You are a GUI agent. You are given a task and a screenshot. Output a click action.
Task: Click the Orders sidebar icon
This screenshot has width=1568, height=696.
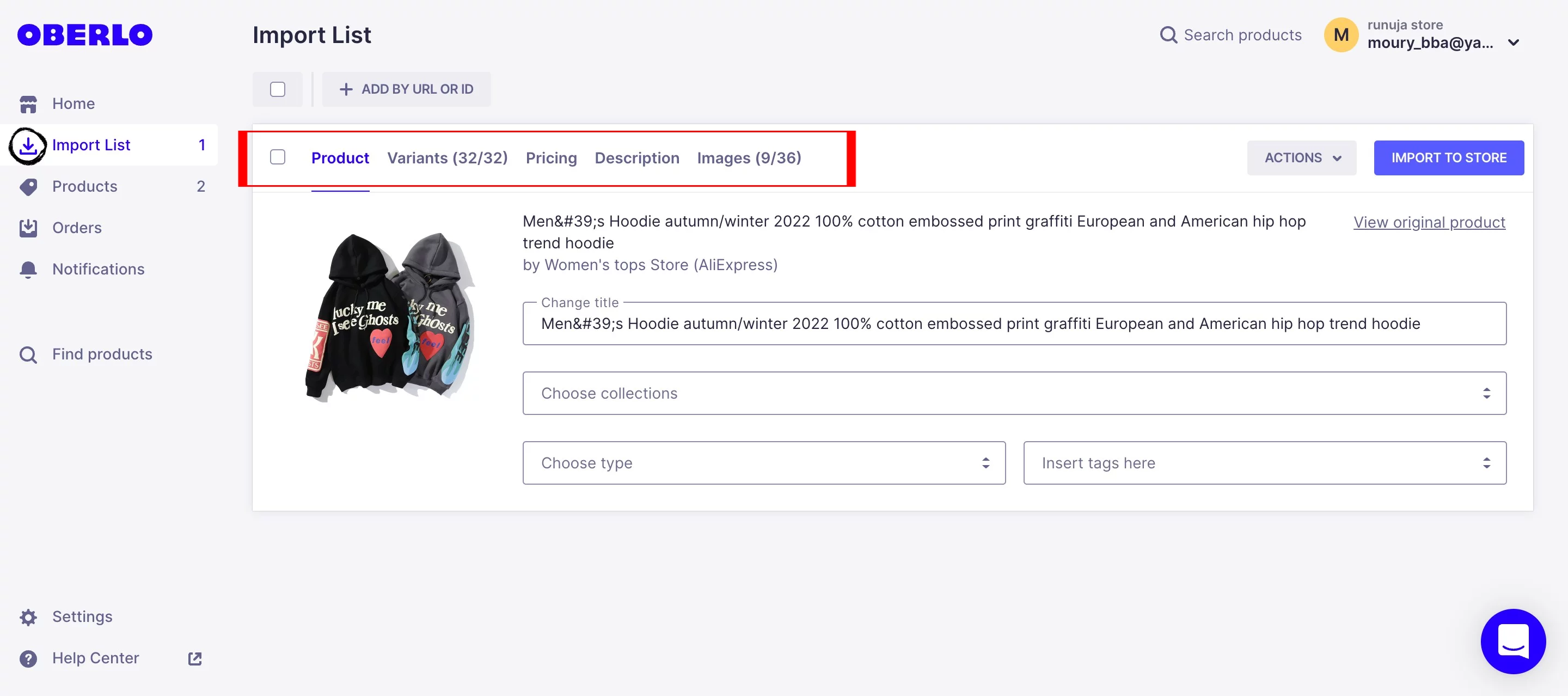pyautogui.click(x=28, y=227)
